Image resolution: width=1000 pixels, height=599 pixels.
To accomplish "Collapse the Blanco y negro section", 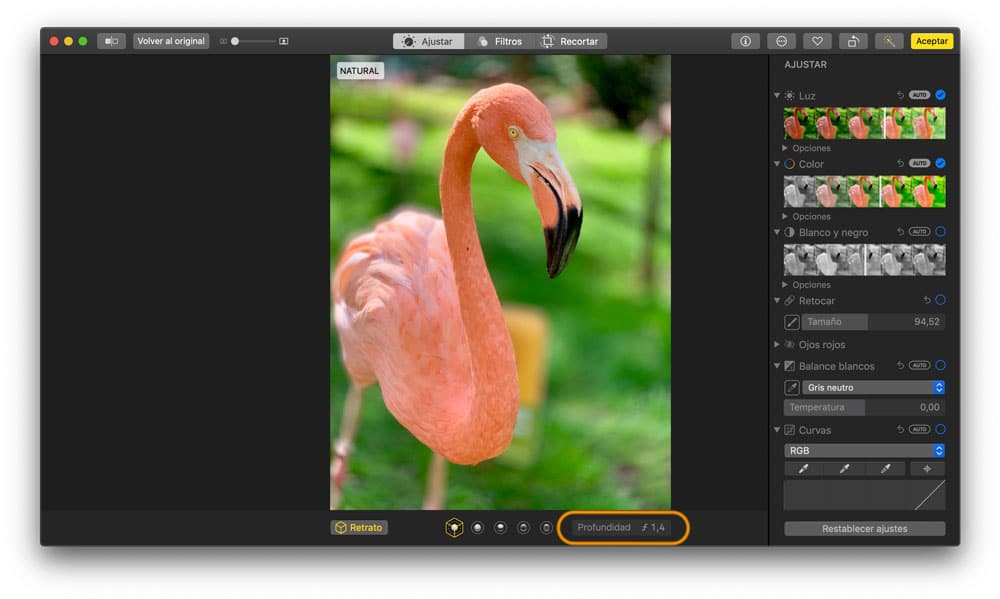I will pyautogui.click(x=777, y=232).
